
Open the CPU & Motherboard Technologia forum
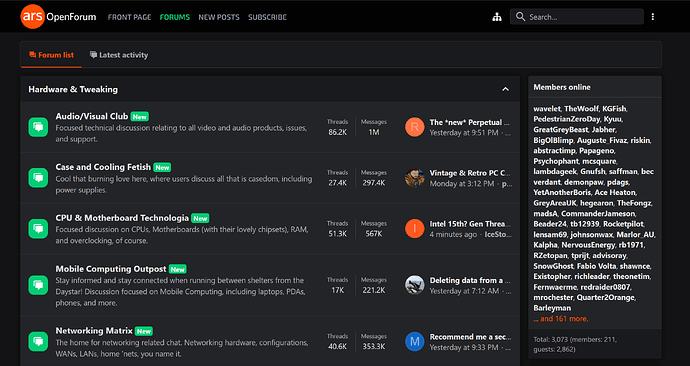tap(122, 218)
